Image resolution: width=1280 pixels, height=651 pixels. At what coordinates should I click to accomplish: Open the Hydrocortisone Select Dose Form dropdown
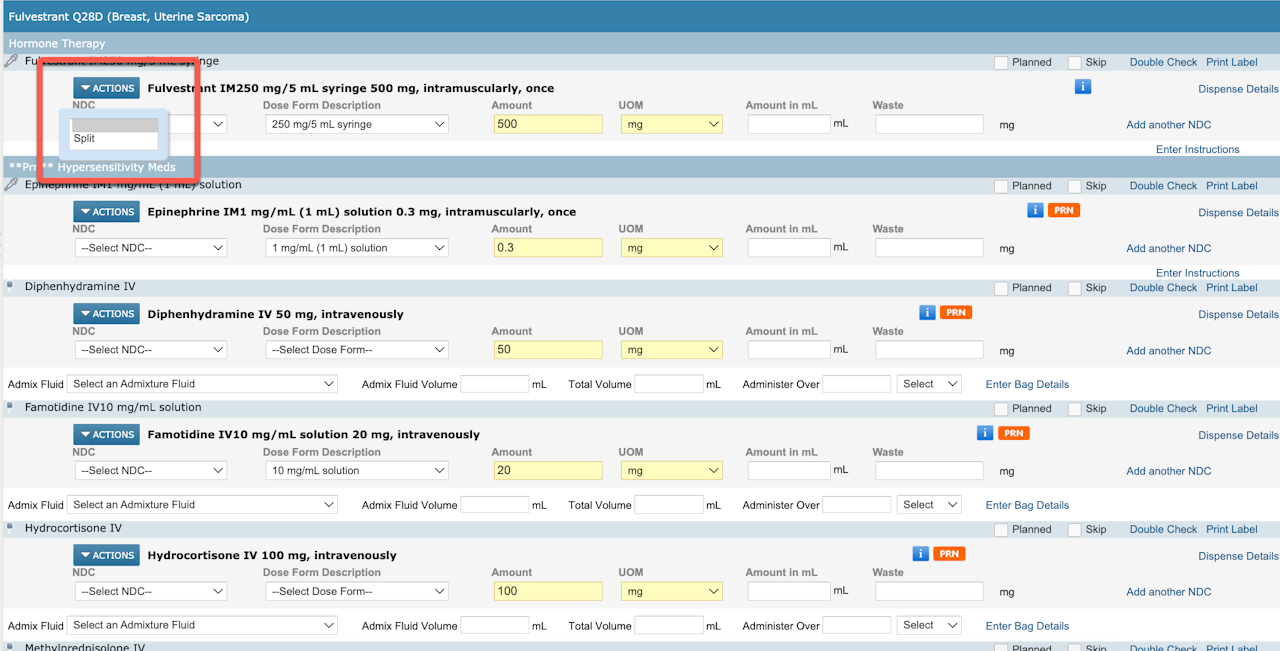(x=356, y=592)
